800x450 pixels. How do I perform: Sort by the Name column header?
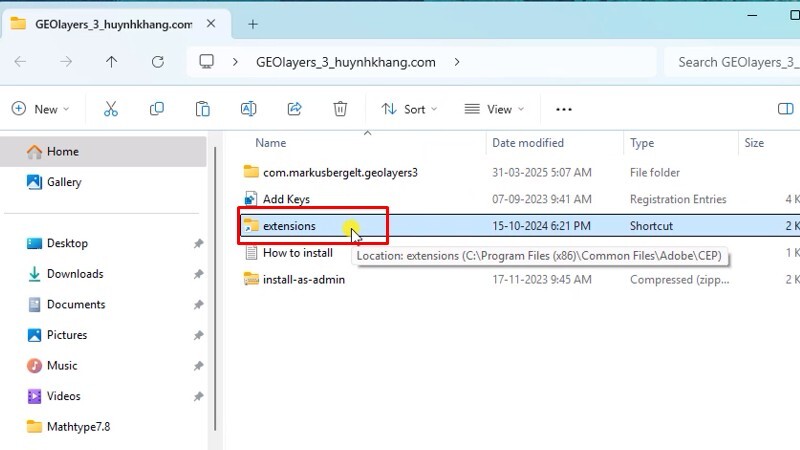pos(270,143)
